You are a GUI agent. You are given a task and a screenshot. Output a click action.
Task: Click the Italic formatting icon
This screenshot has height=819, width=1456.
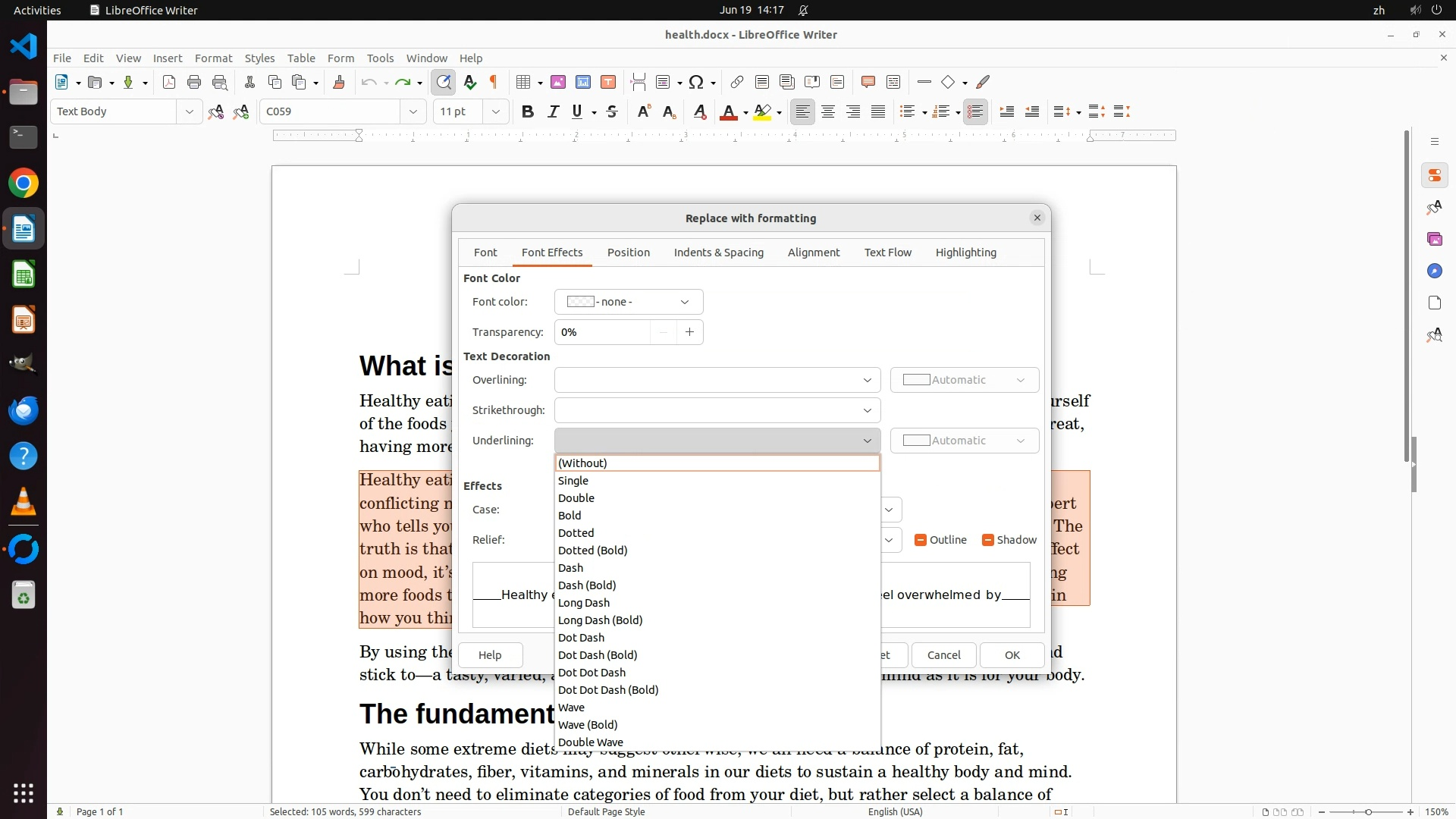tap(553, 112)
